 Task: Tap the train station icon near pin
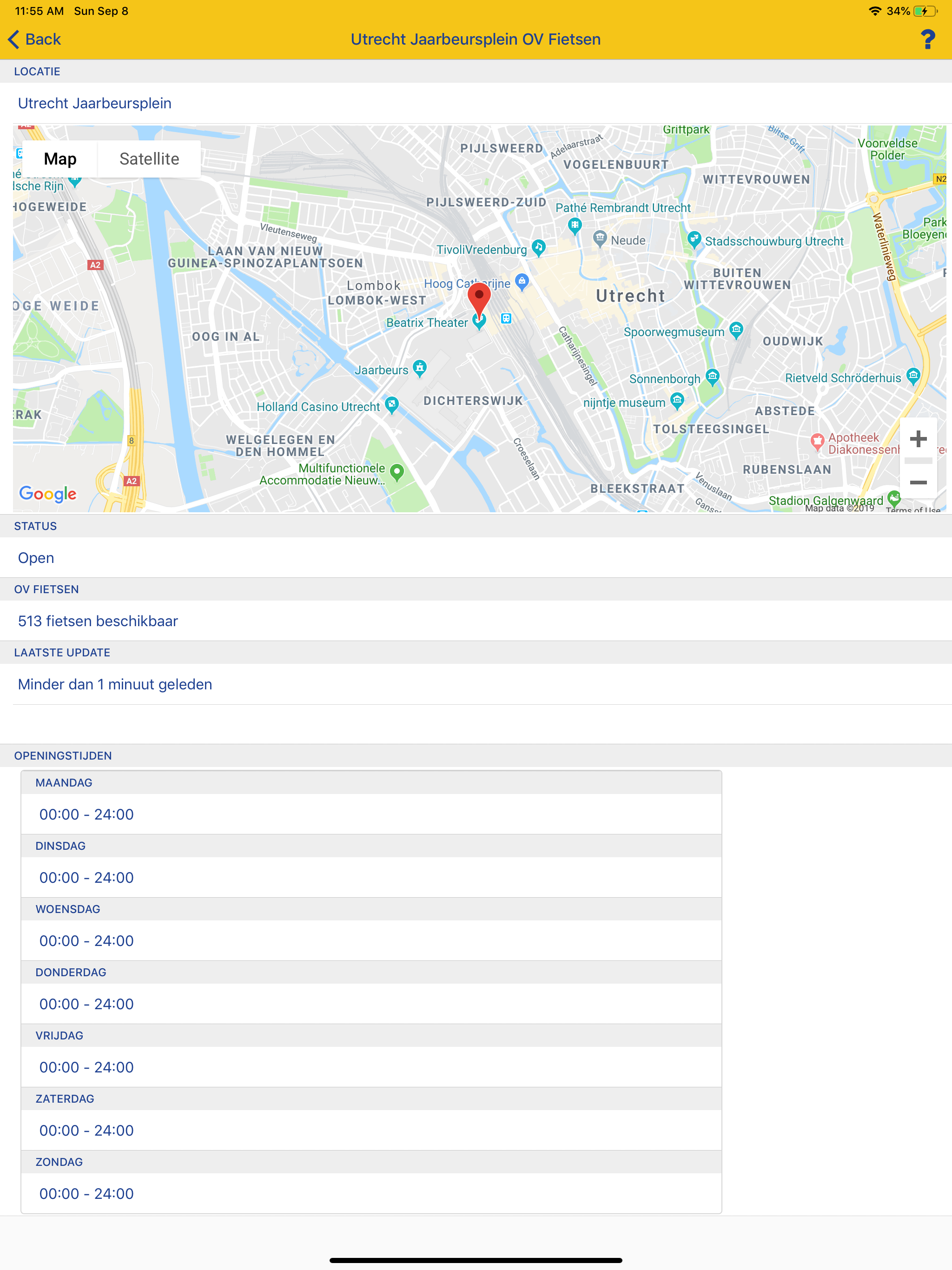506,318
